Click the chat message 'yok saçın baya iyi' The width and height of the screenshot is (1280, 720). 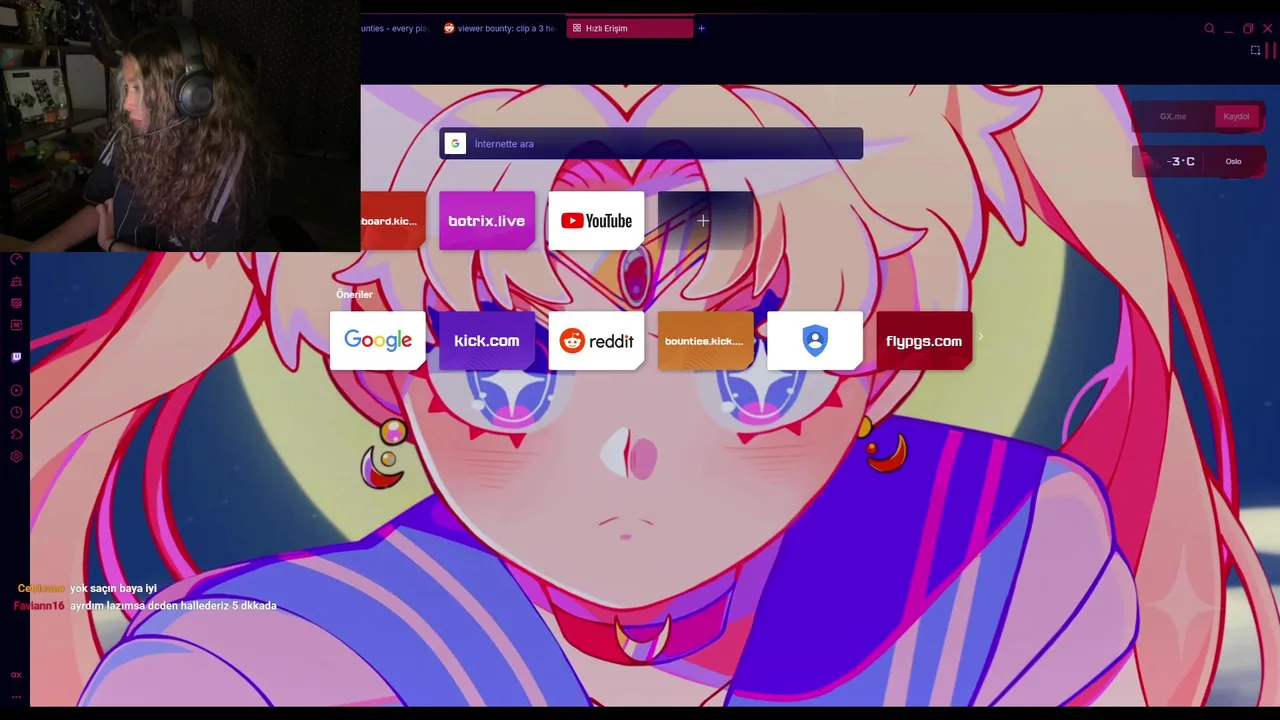point(113,589)
